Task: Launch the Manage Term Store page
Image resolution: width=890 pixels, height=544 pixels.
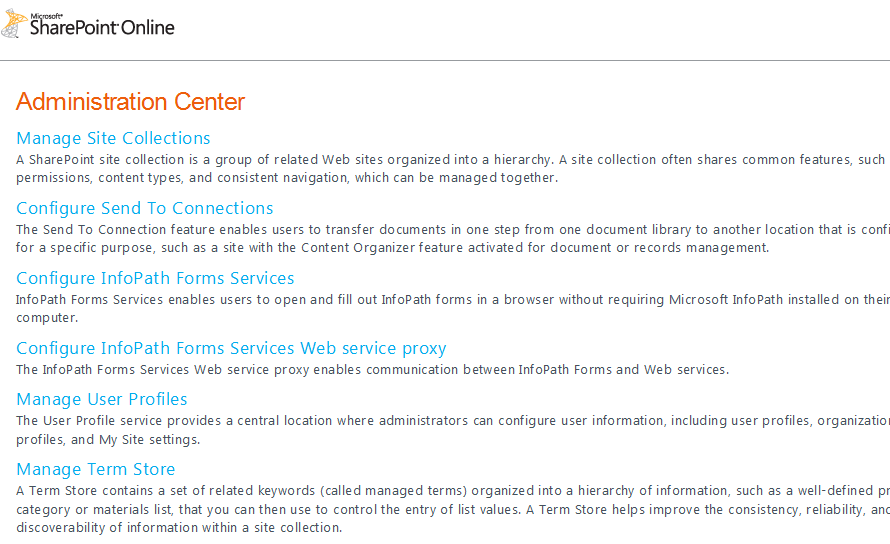Action: [95, 469]
